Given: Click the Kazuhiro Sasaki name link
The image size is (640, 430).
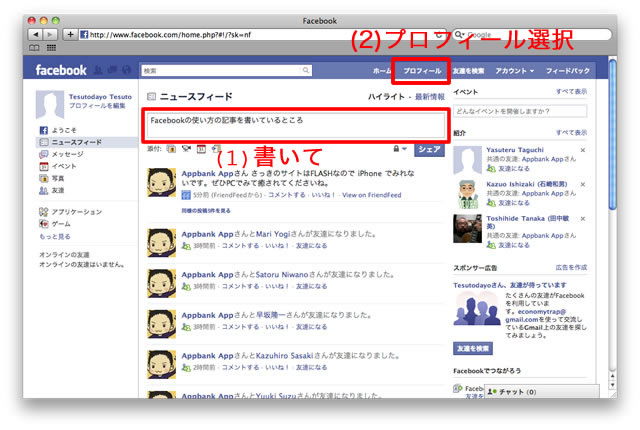Looking at the screenshot, I should pos(284,356).
